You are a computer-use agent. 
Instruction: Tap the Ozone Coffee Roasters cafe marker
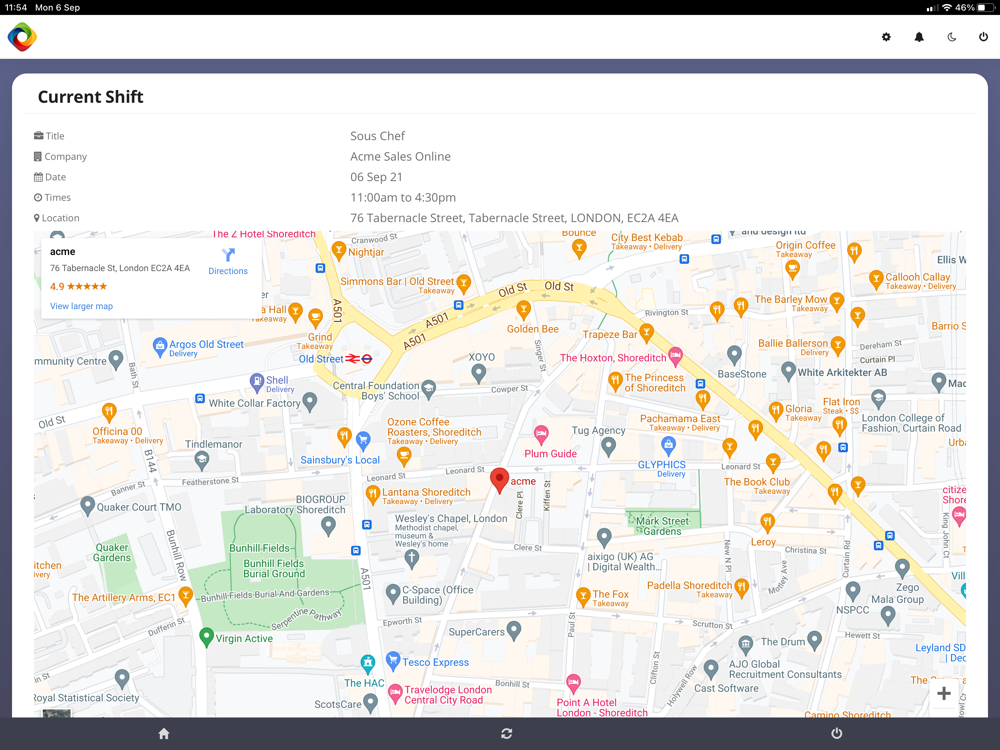(404, 455)
